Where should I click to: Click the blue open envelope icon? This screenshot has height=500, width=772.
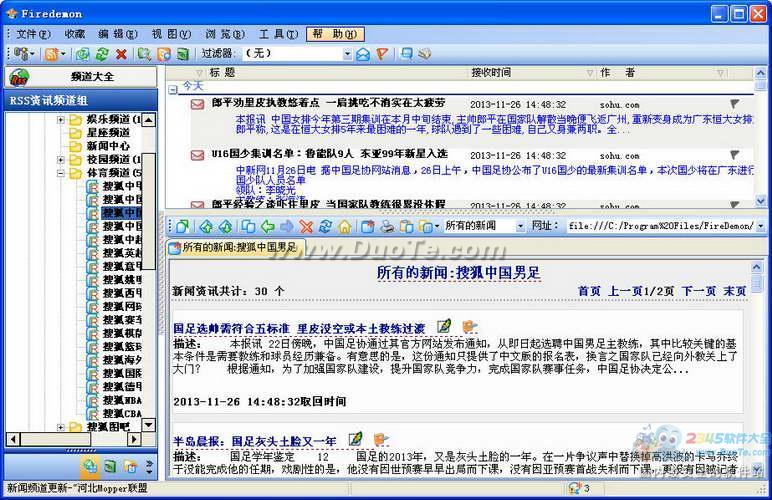pyautogui.click(x=363, y=54)
